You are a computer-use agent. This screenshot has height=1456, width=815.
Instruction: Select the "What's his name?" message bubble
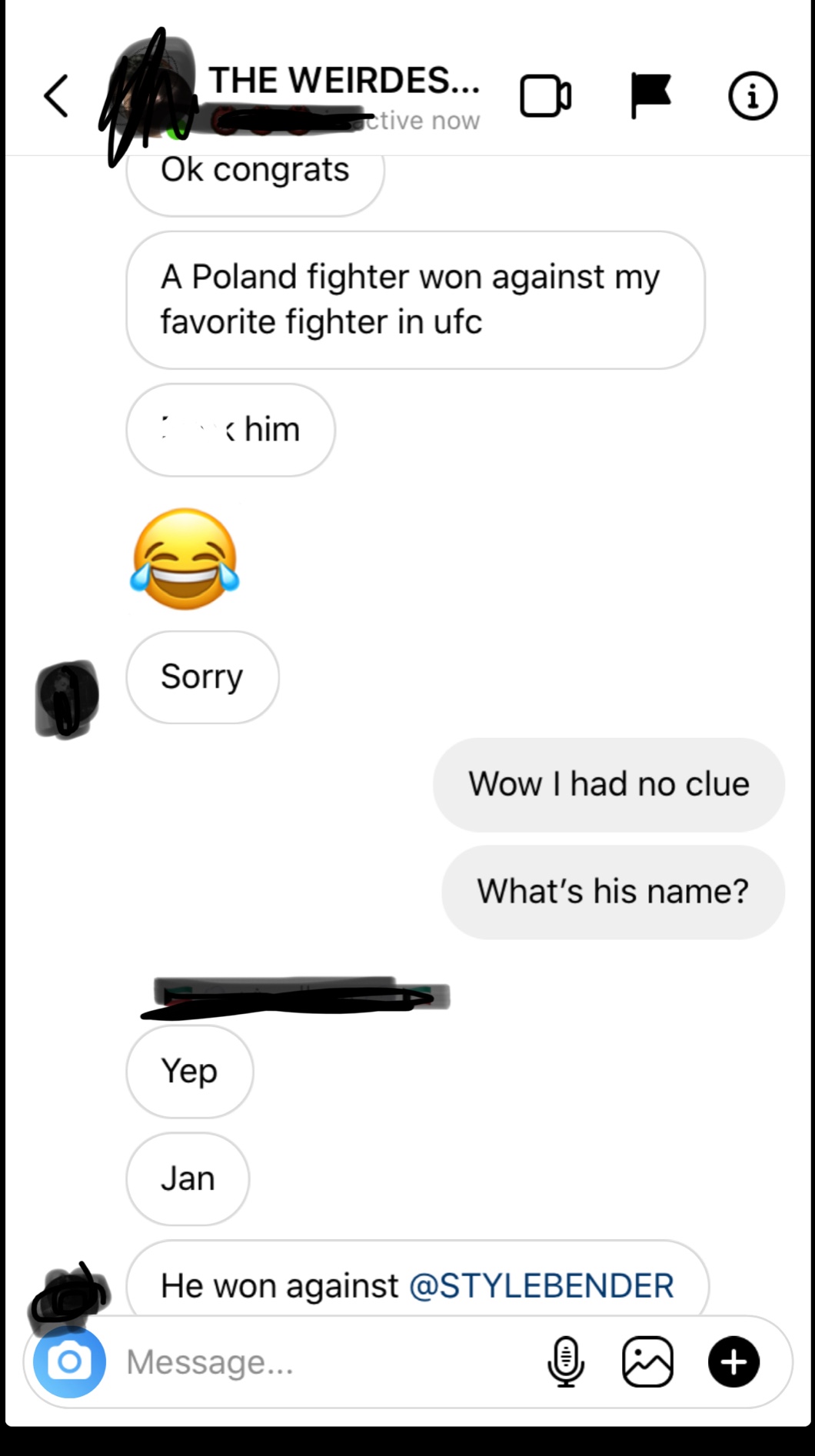613,892
